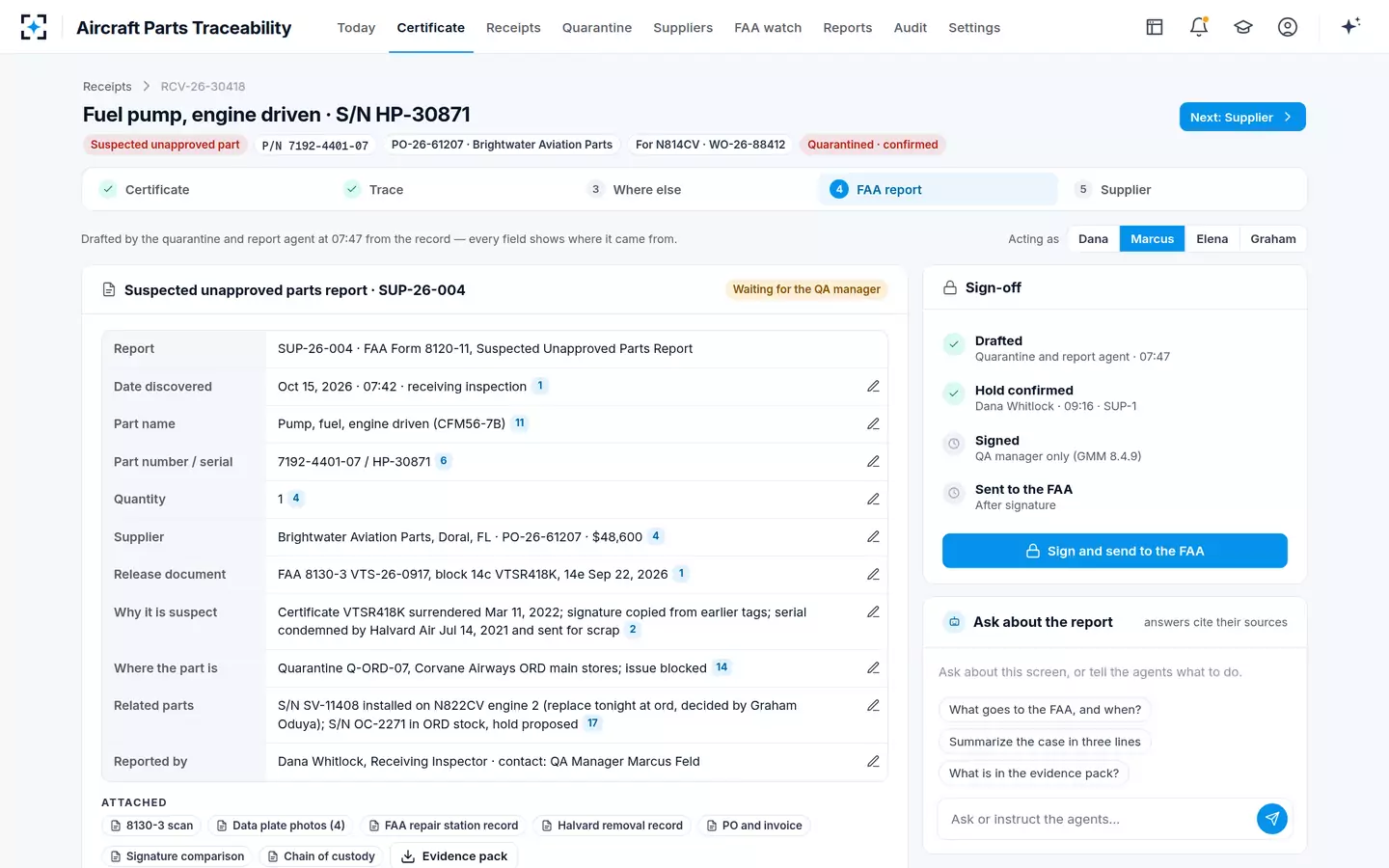1389x868 pixels.
Task: Edit the Release document field
Action: click(873, 574)
